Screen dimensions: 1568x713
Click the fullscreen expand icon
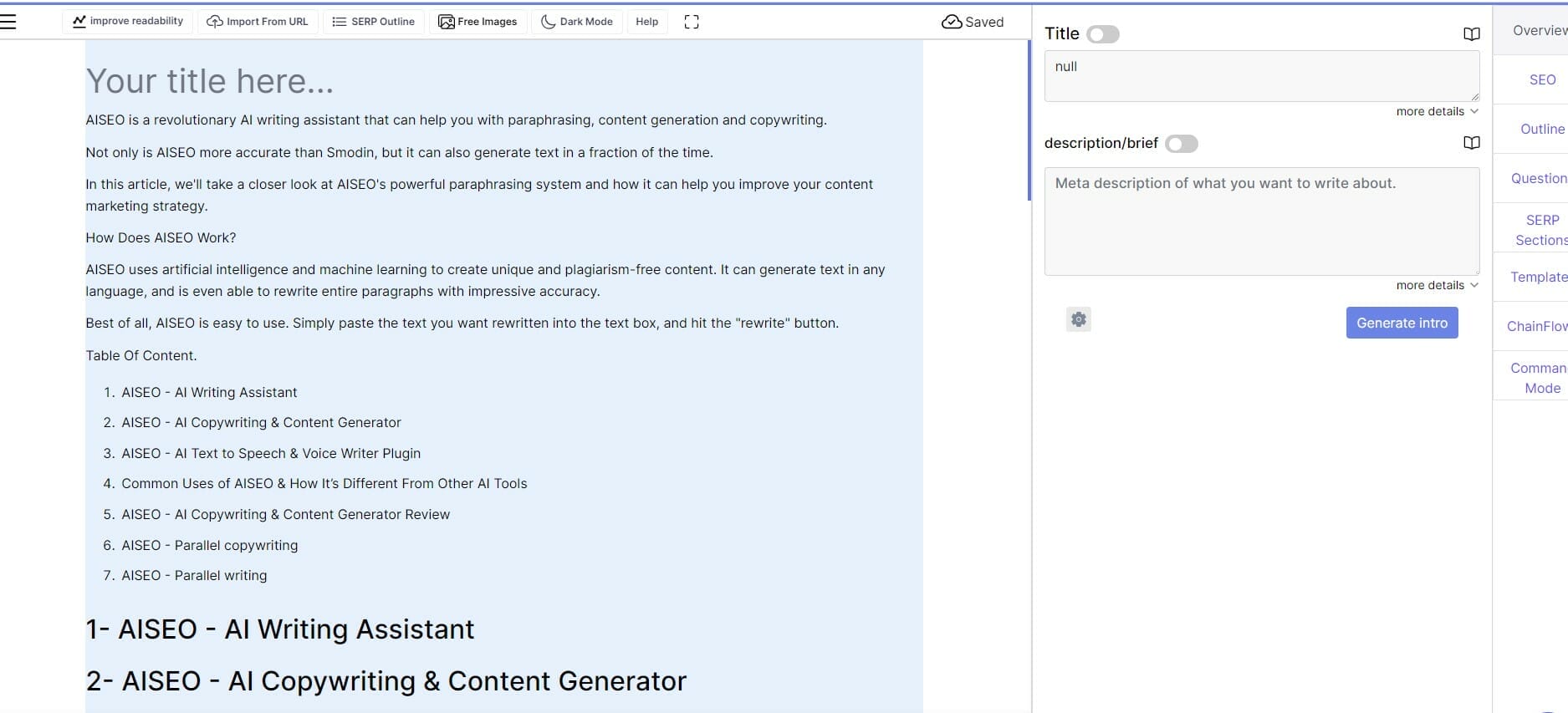691,22
